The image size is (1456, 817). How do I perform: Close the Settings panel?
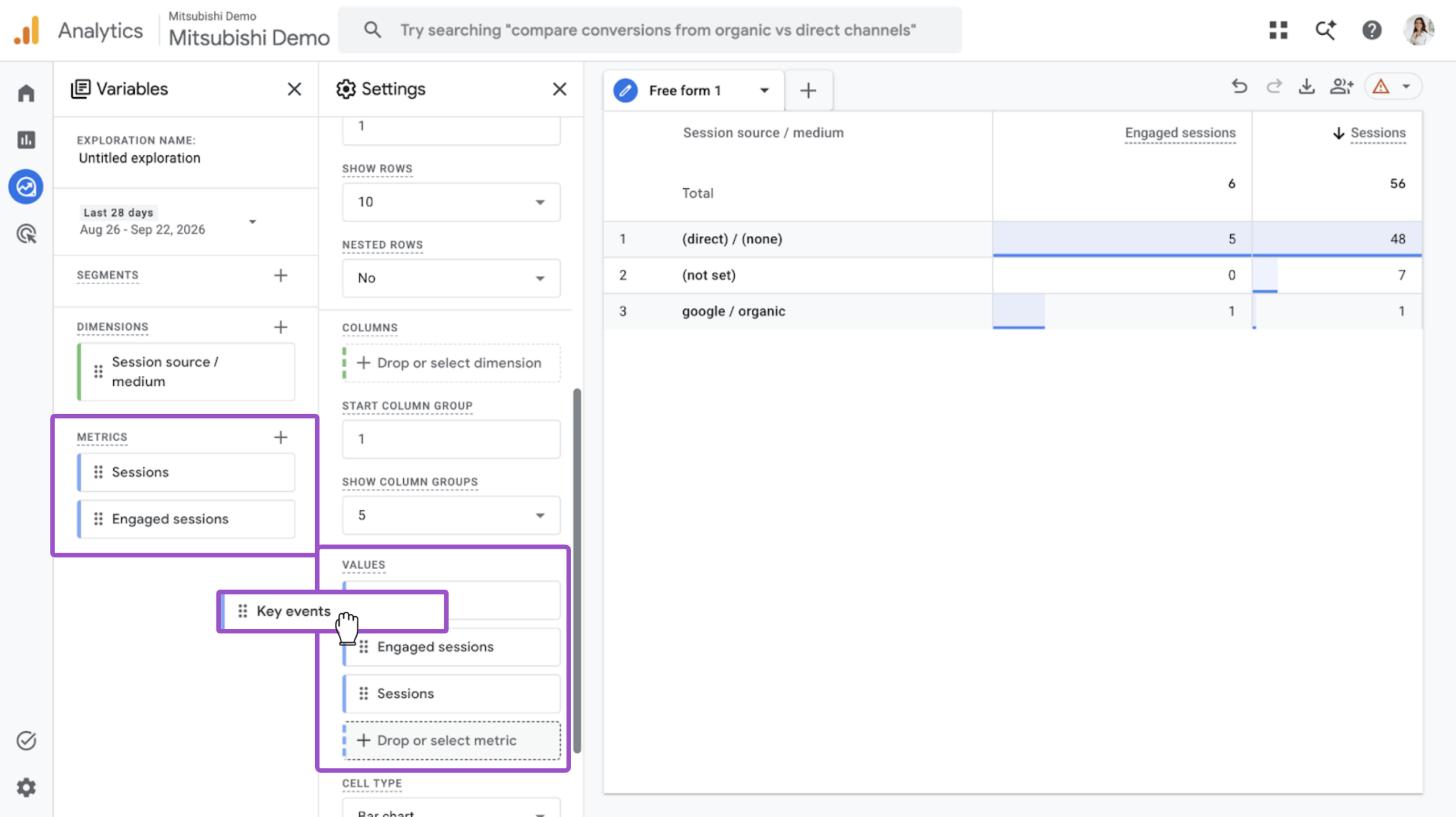pos(560,89)
